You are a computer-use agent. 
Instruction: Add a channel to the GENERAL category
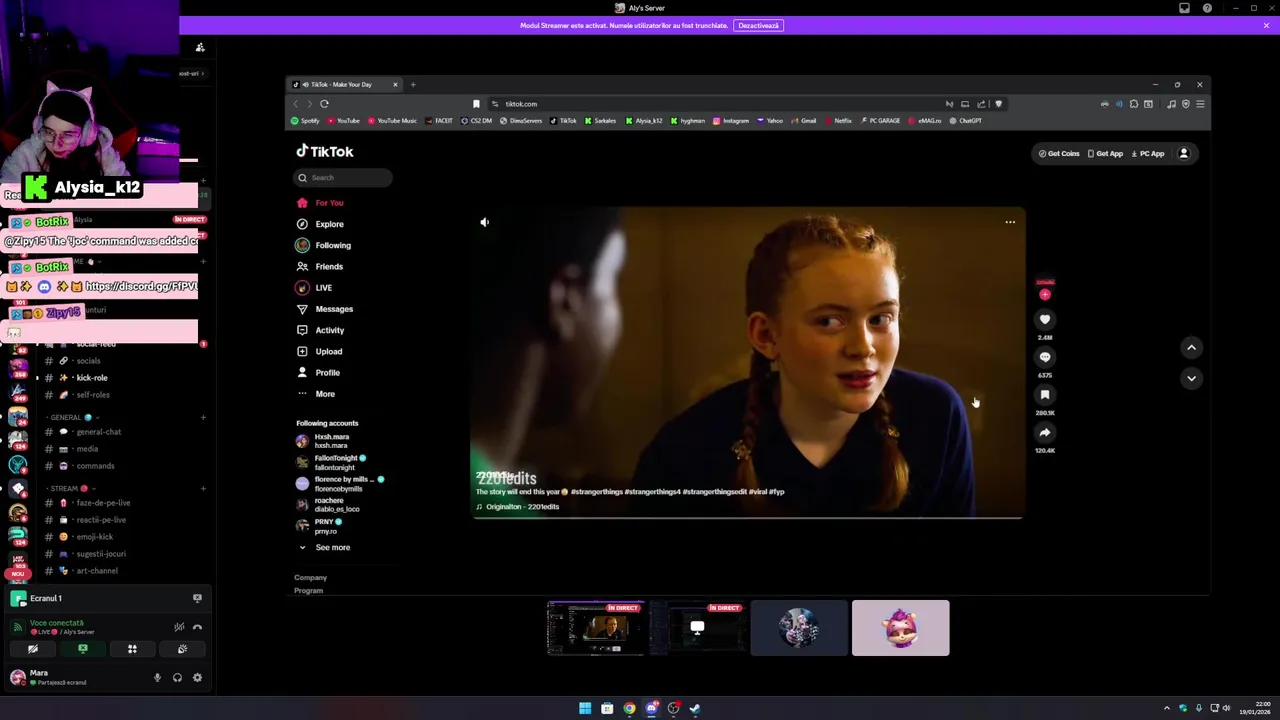pyautogui.click(x=203, y=417)
